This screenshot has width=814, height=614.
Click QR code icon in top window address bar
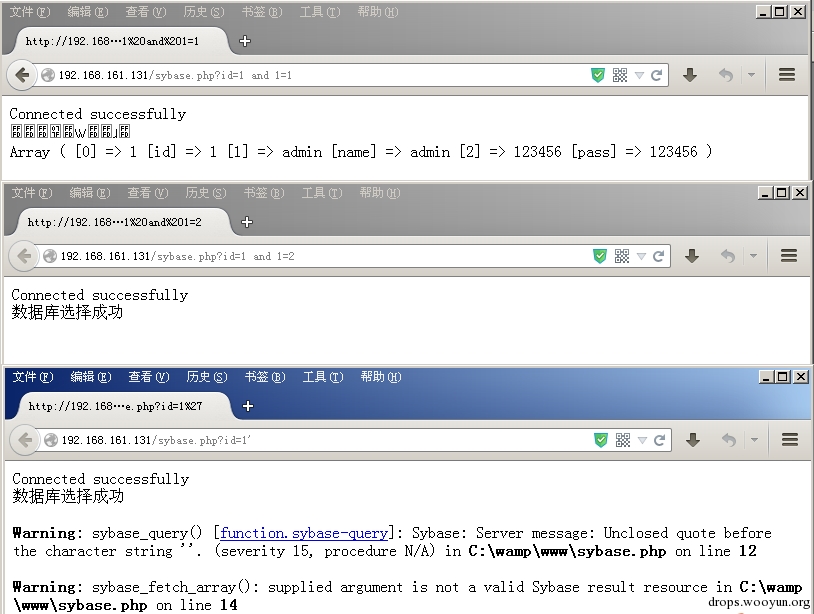point(620,75)
